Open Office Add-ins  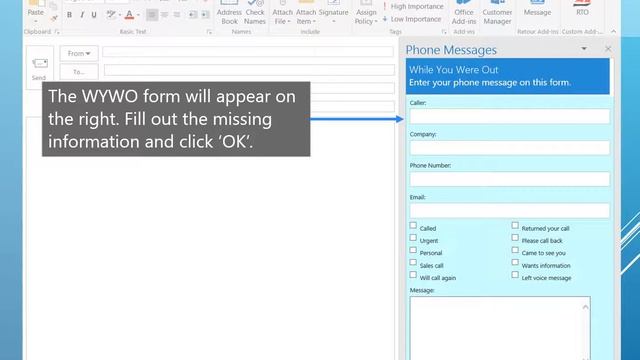[464, 12]
